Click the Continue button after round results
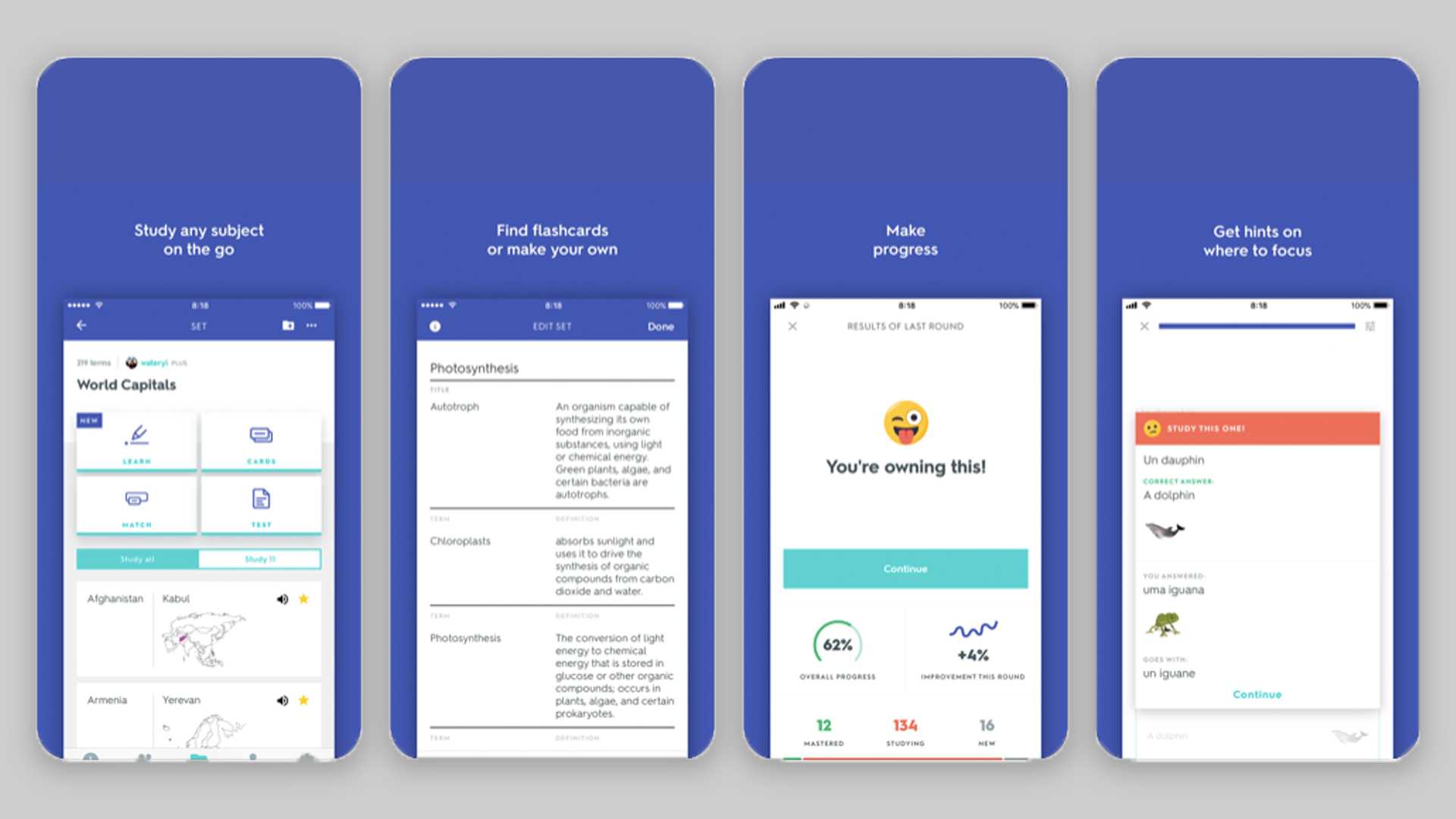The width and height of the screenshot is (1456, 819). point(902,569)
